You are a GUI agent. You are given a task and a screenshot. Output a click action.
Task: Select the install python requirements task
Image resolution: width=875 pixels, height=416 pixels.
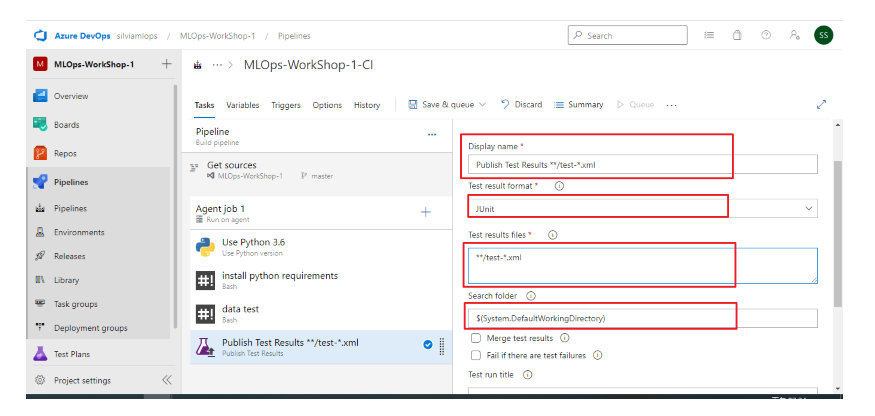click(x=321, y=280)
